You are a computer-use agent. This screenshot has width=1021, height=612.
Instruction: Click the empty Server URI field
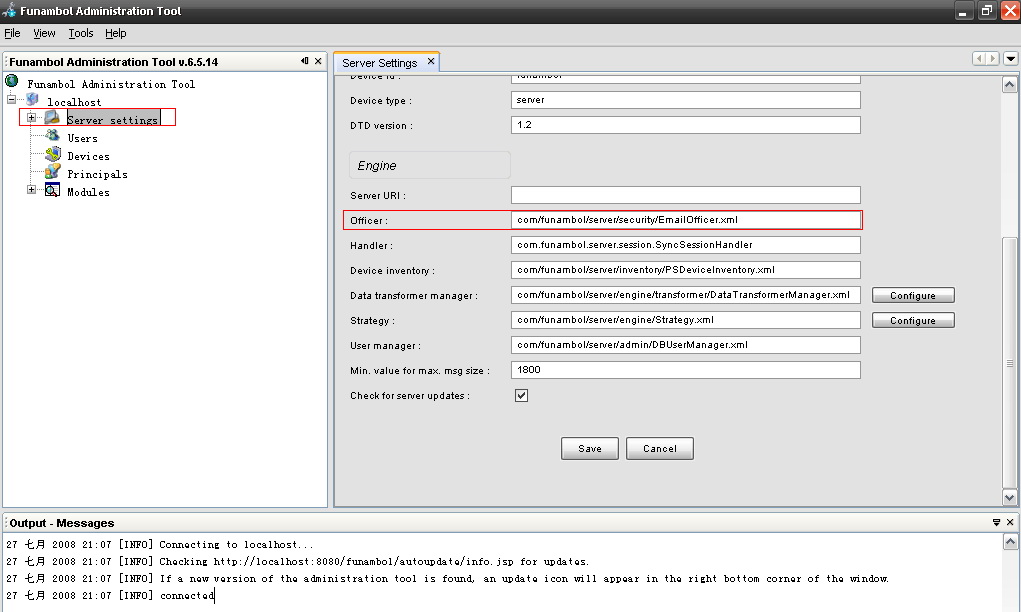click(x=686, y=195)
